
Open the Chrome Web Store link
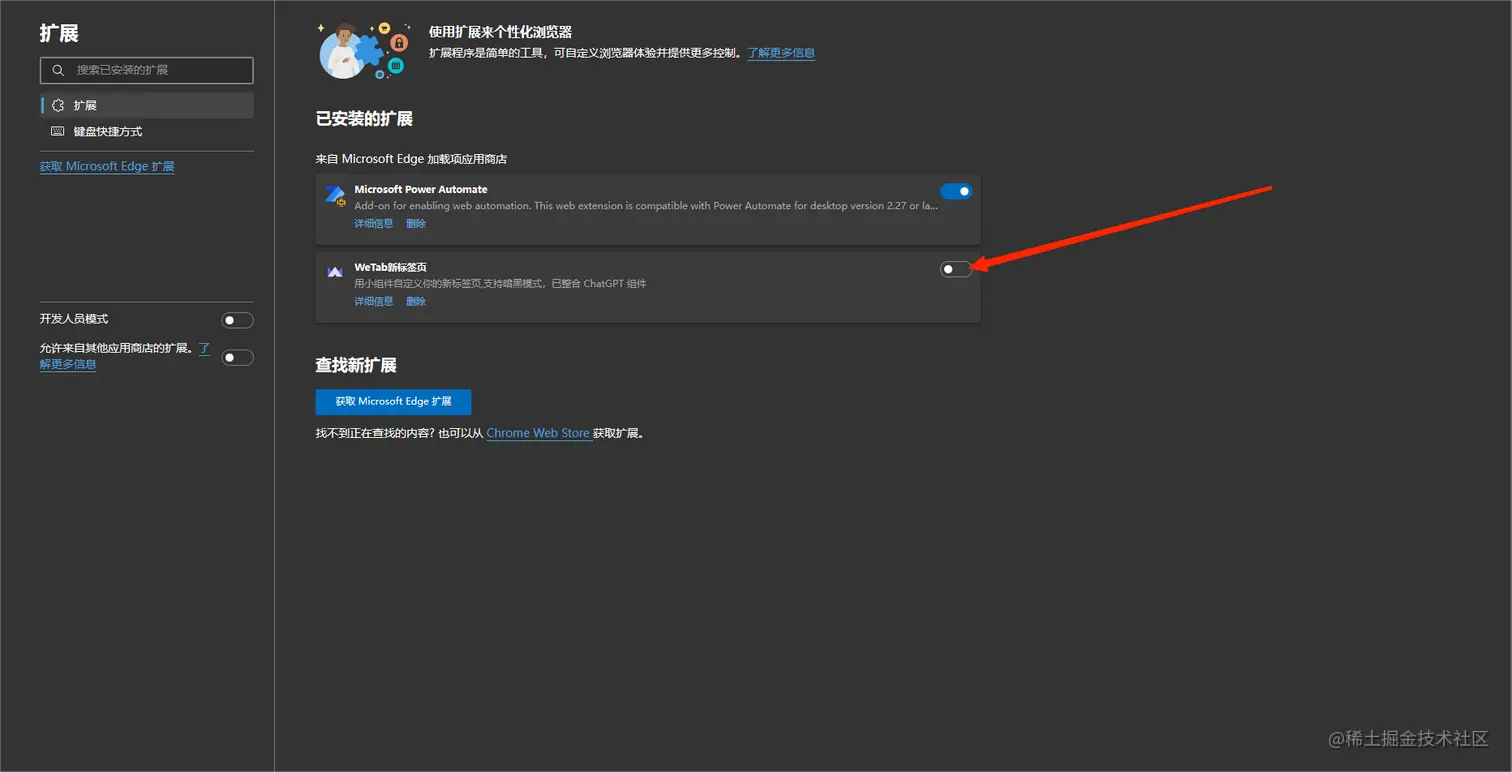click(x=538, y=433)
